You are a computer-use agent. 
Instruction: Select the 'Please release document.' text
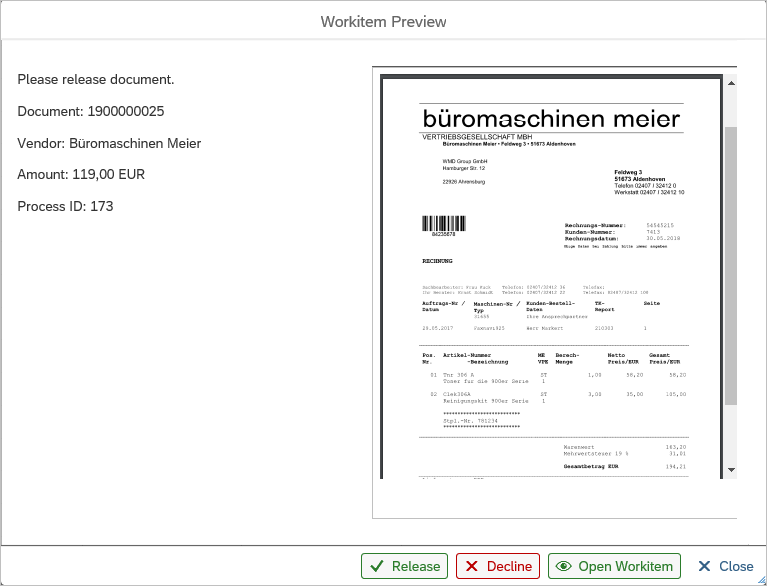point(96,79)
